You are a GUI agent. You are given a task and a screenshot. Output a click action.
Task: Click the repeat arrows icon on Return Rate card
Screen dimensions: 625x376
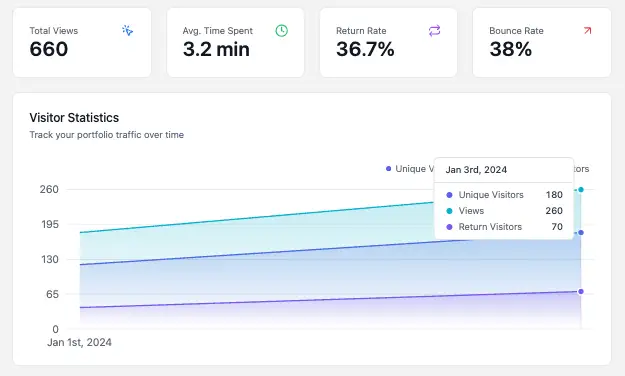click(x=434, y=31)
